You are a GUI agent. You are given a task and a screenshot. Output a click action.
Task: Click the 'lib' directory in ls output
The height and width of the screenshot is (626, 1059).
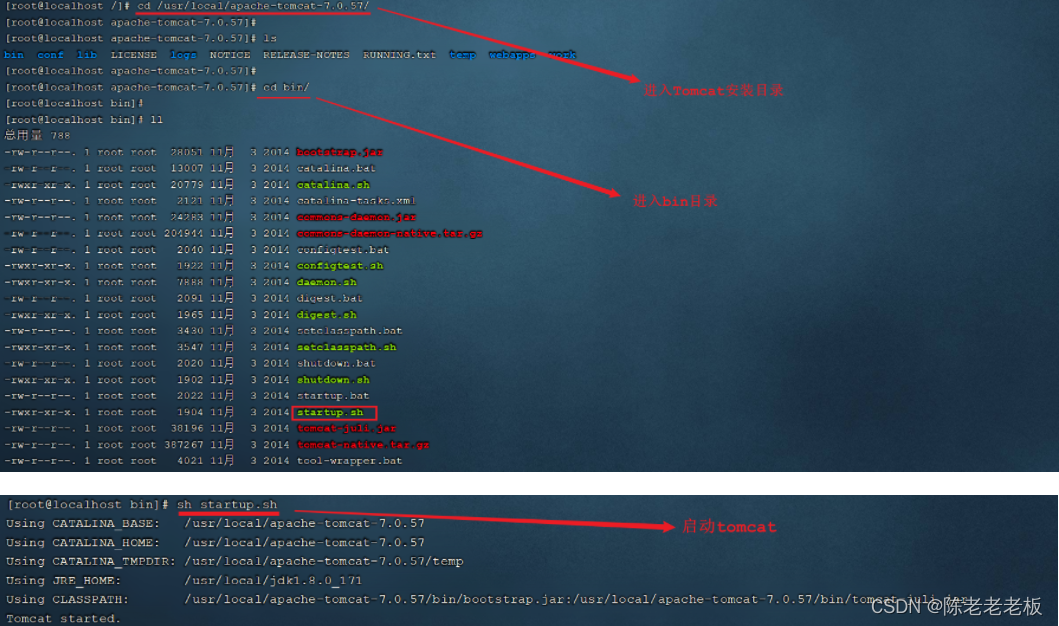(x=86, y=55)
